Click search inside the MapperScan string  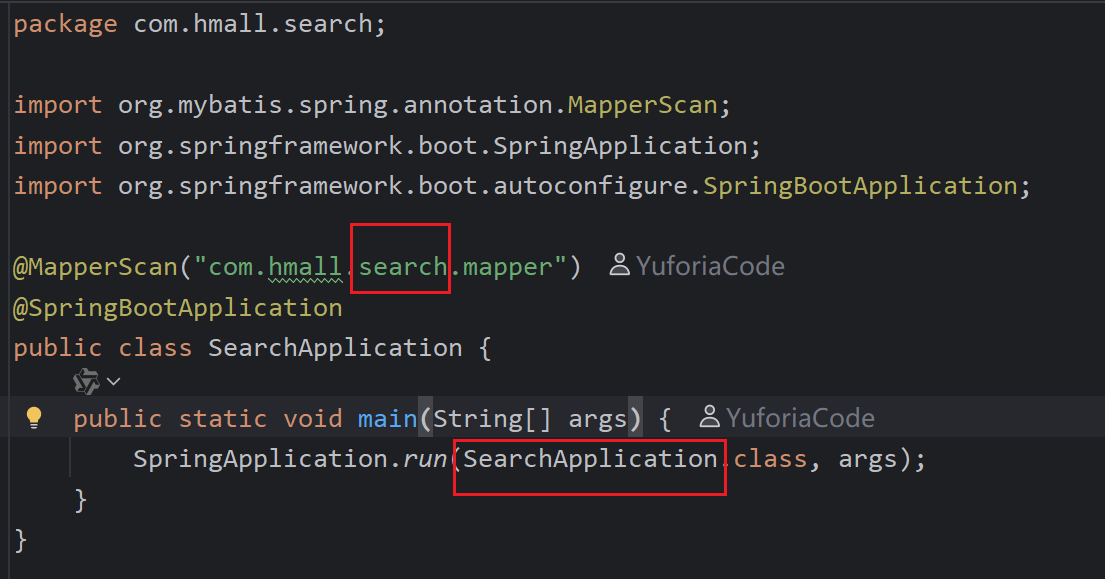(402, 267)
